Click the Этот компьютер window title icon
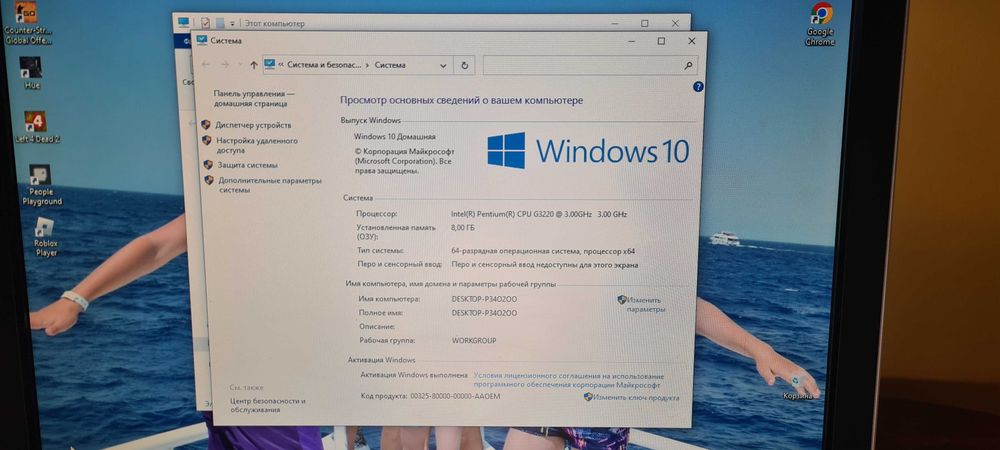The height and width of the screenshot is (450, 1000). [x=184, y=23]
